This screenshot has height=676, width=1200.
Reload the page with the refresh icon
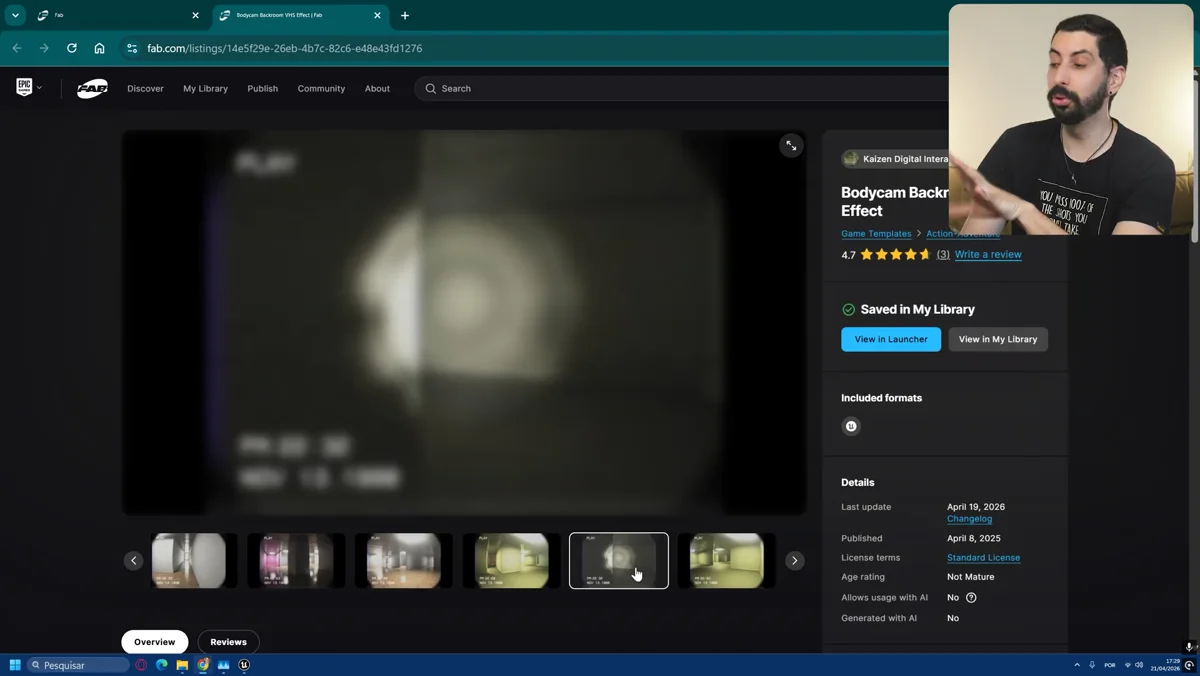pos(70,47)
